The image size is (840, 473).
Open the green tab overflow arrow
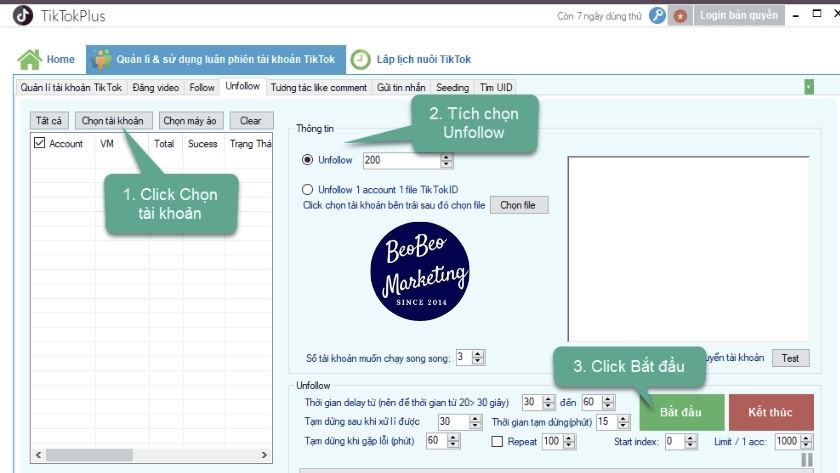pyautogui.click(x=808, y=88)
